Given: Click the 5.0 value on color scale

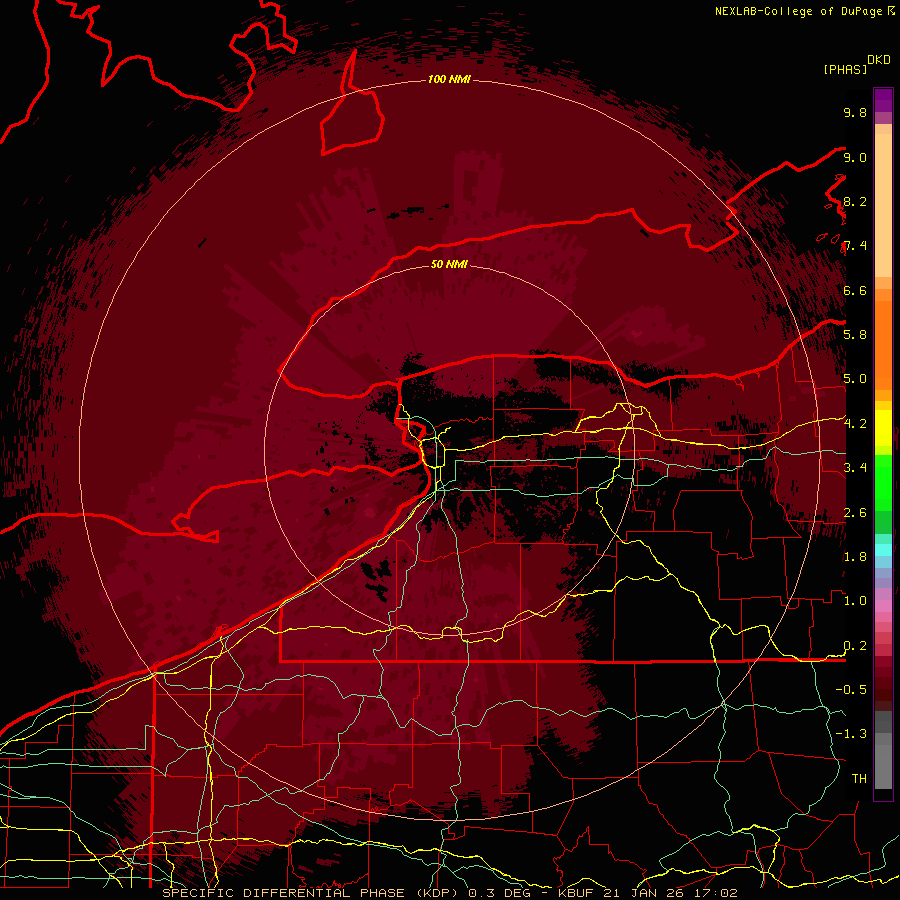Looking at the screenshot, I should (855, 379).
